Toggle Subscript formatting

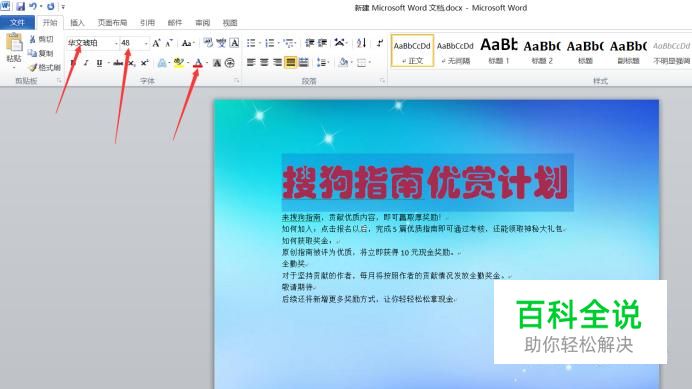(x=131, y=63)
